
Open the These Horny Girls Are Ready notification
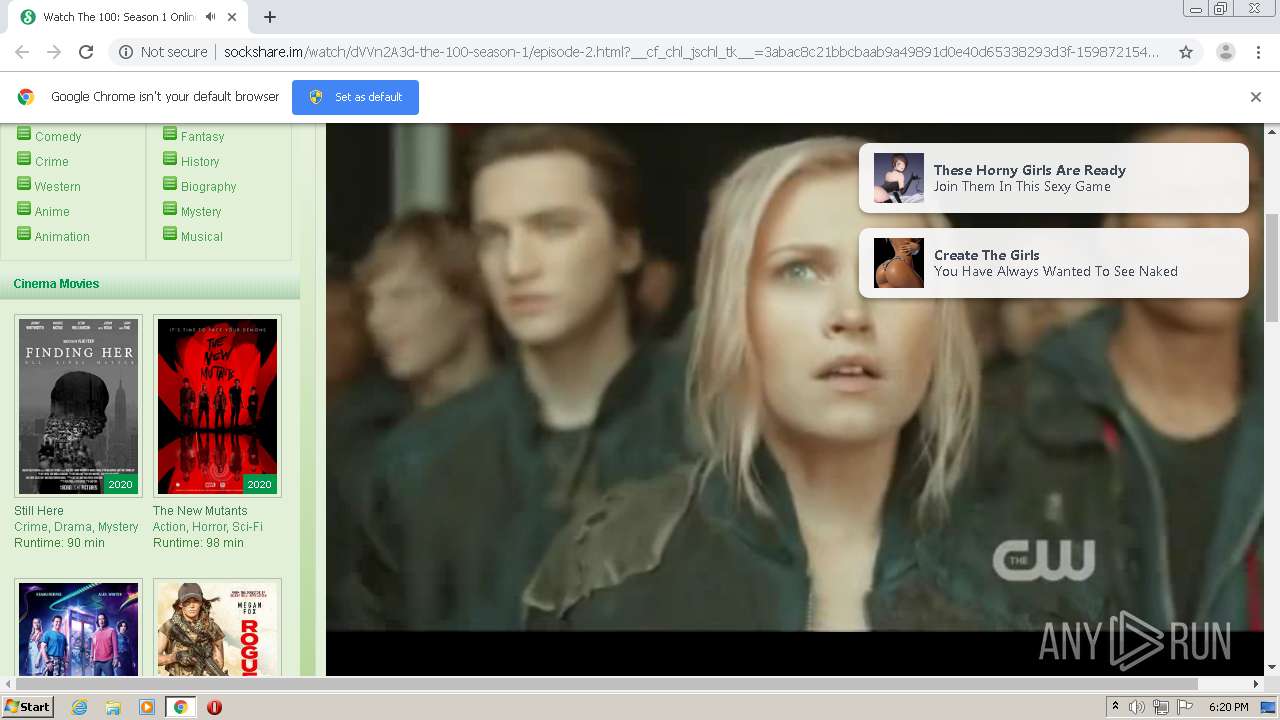point(1054,178)
